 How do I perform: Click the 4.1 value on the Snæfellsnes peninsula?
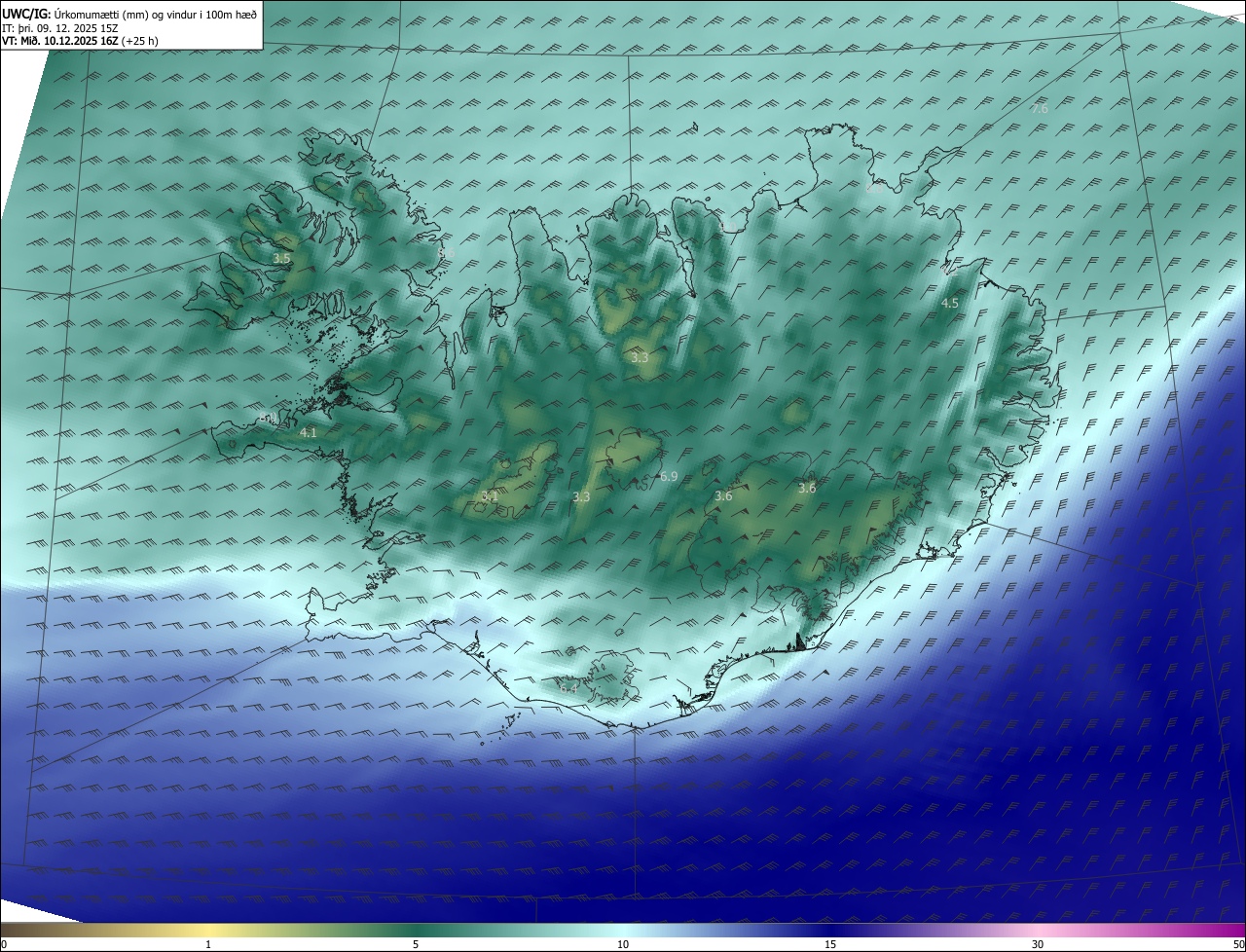coord(308,433)
